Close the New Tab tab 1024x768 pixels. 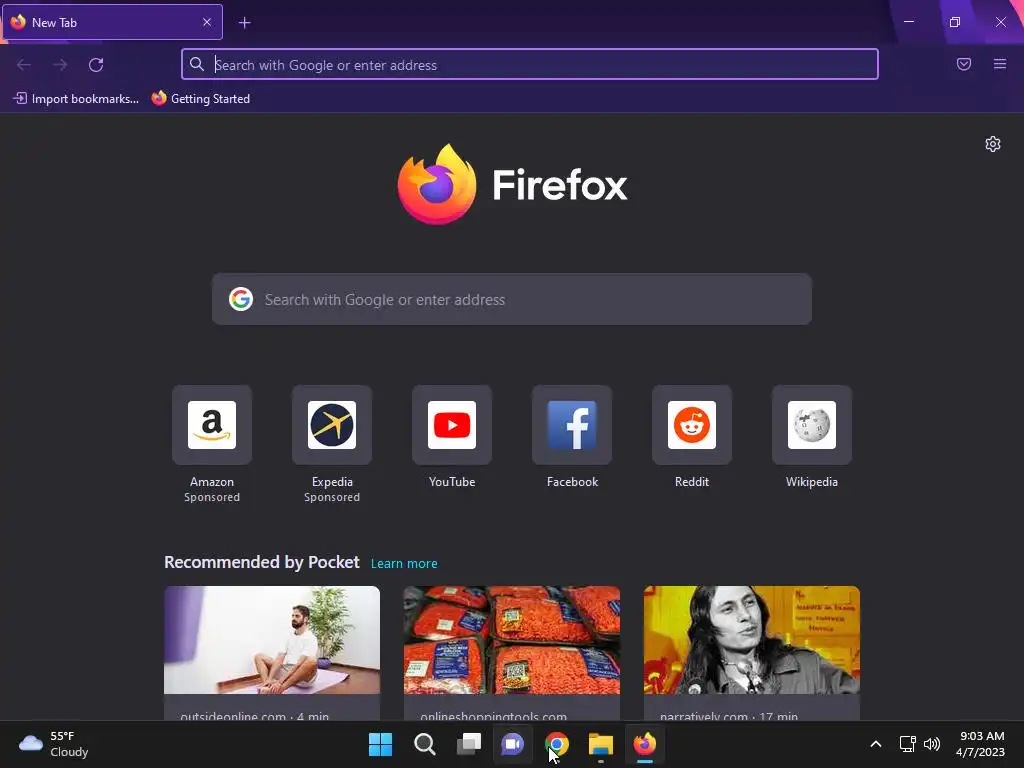pos(207,22)
